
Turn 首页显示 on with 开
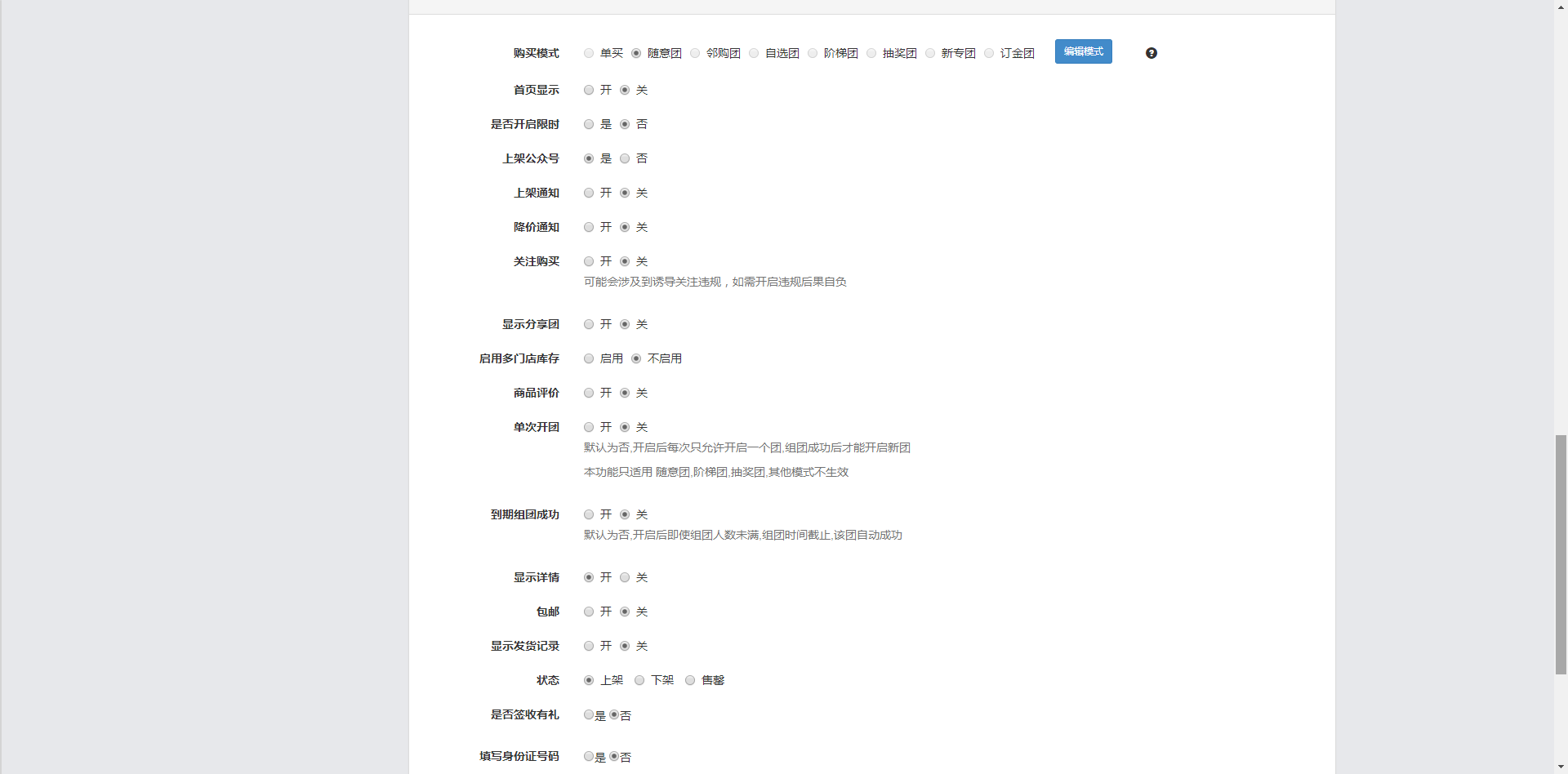pyautogui.click(x=589, y=90)
